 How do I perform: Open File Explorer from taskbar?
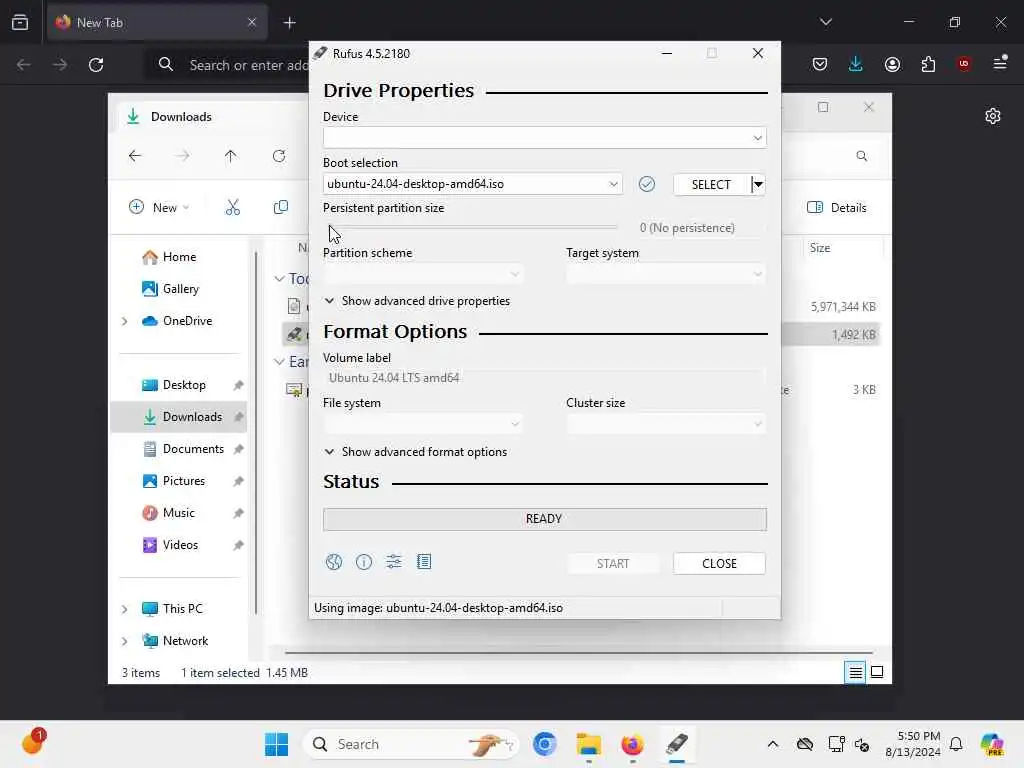(588, 744)
